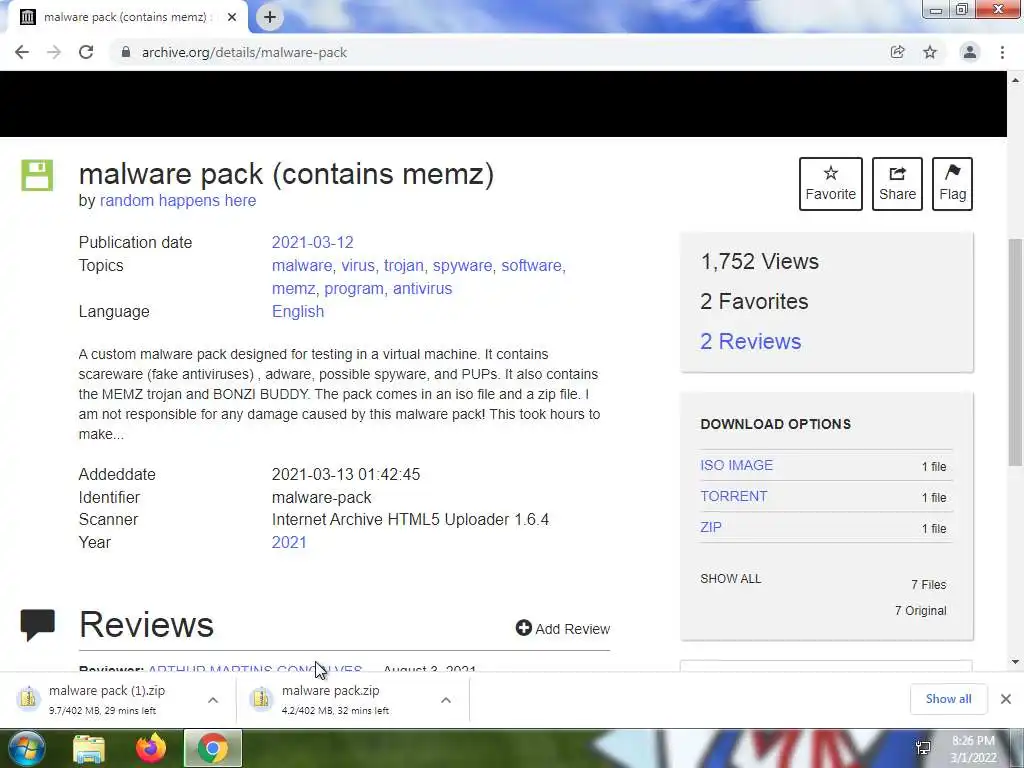Click the scrollbar down arrow
The image size is (1024, 768).
[1016, 662]
